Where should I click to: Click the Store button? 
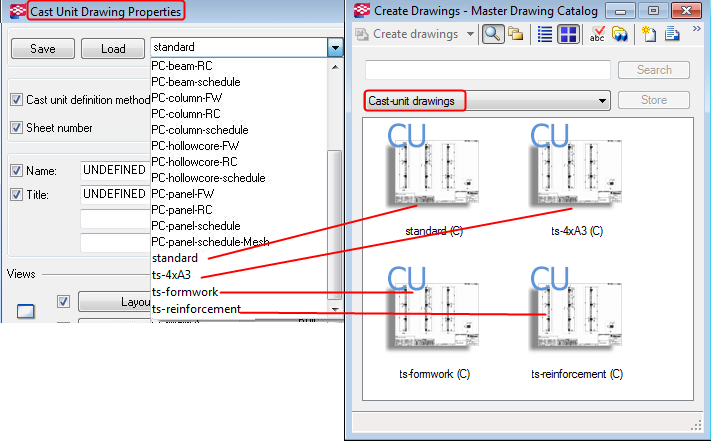pyautogui.click(x=654, y=100)
